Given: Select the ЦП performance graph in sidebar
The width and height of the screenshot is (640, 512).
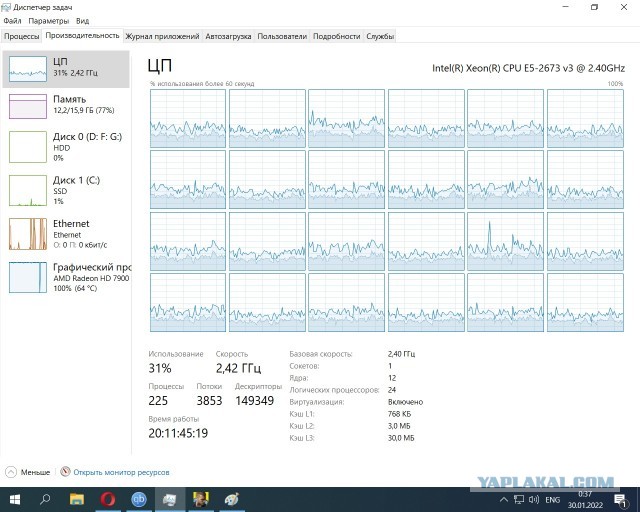Looking at the screenshot, I should 66,68.
